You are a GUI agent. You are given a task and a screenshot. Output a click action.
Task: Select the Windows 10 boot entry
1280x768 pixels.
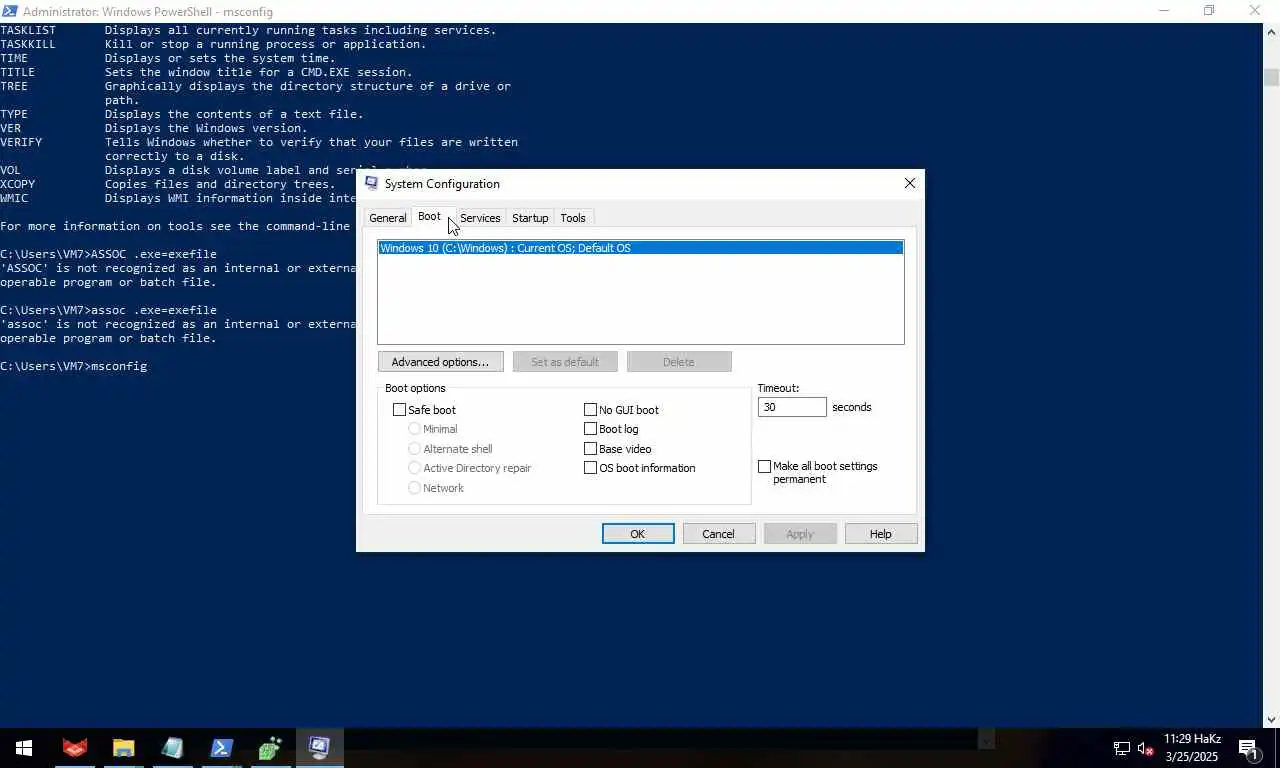coord(640,248)
